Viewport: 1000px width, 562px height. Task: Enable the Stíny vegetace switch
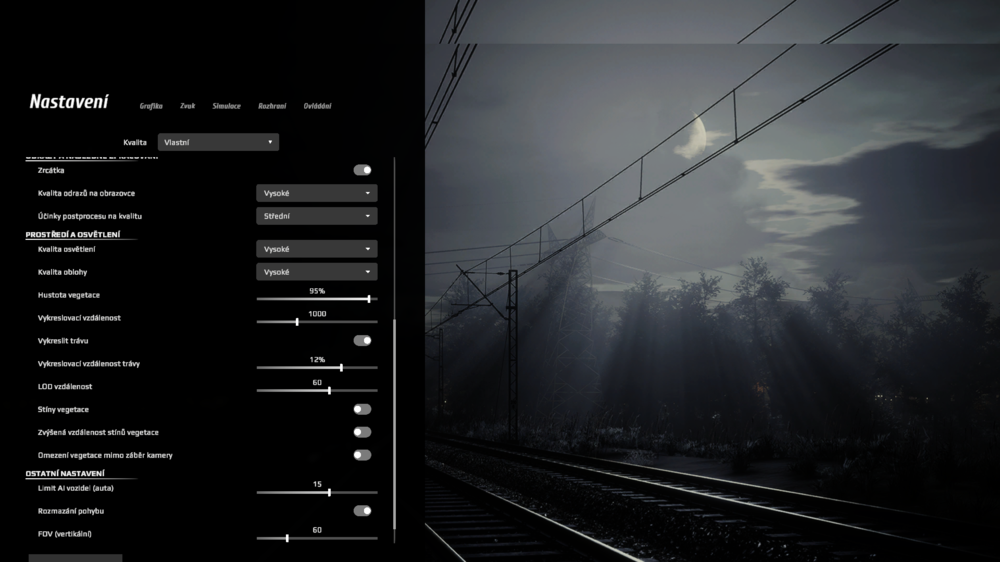[362, 410]
